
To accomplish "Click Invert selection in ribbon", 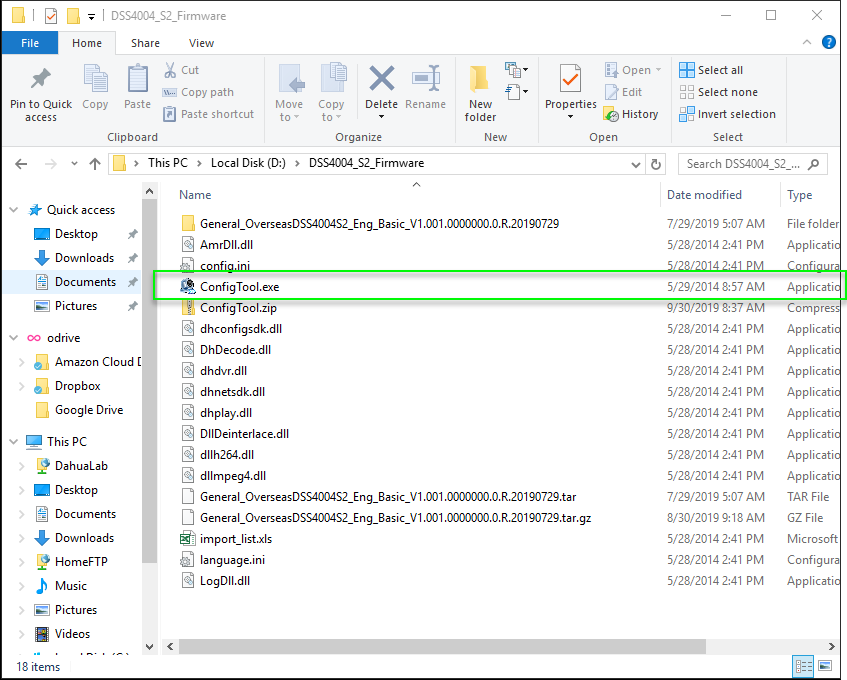I will coord(727,114).
